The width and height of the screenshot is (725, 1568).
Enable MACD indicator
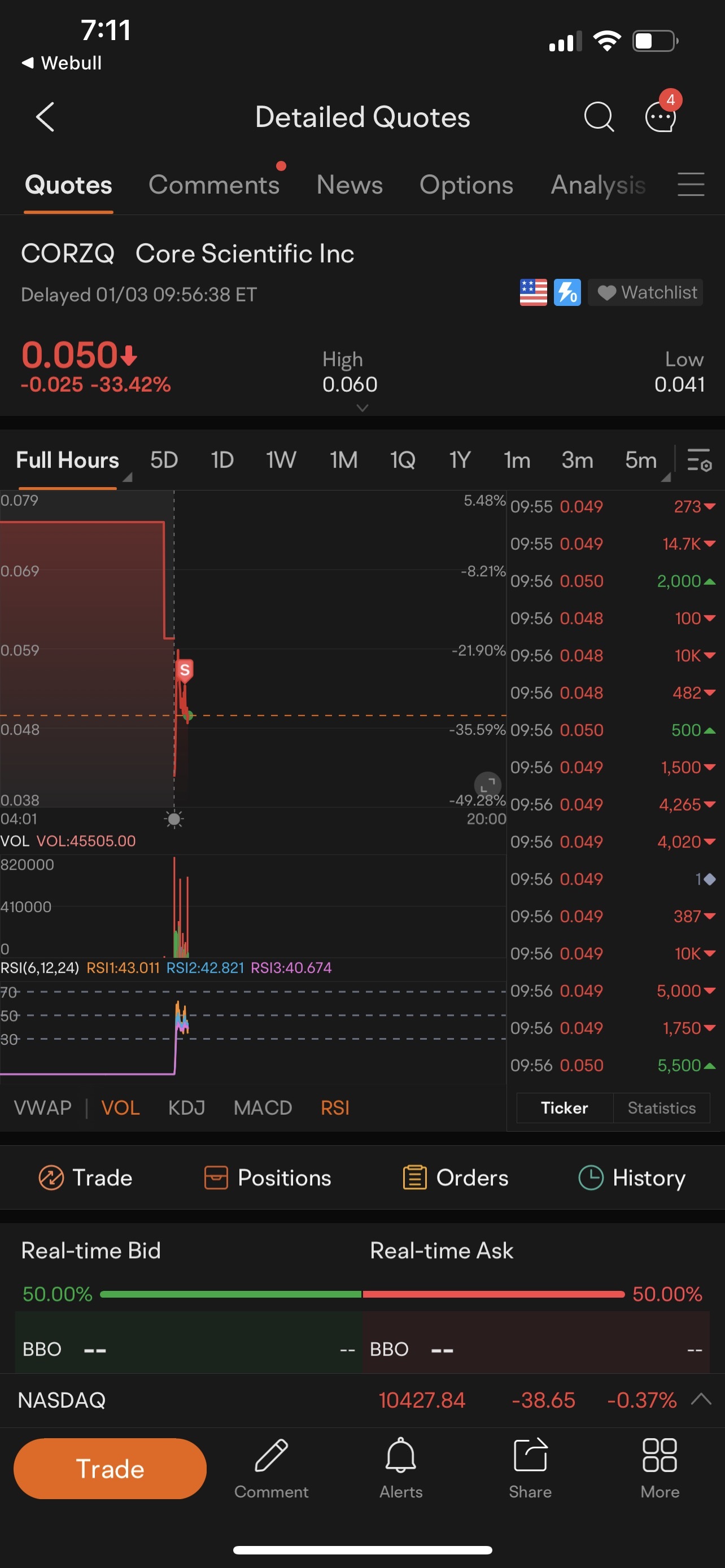[263, 1108]
